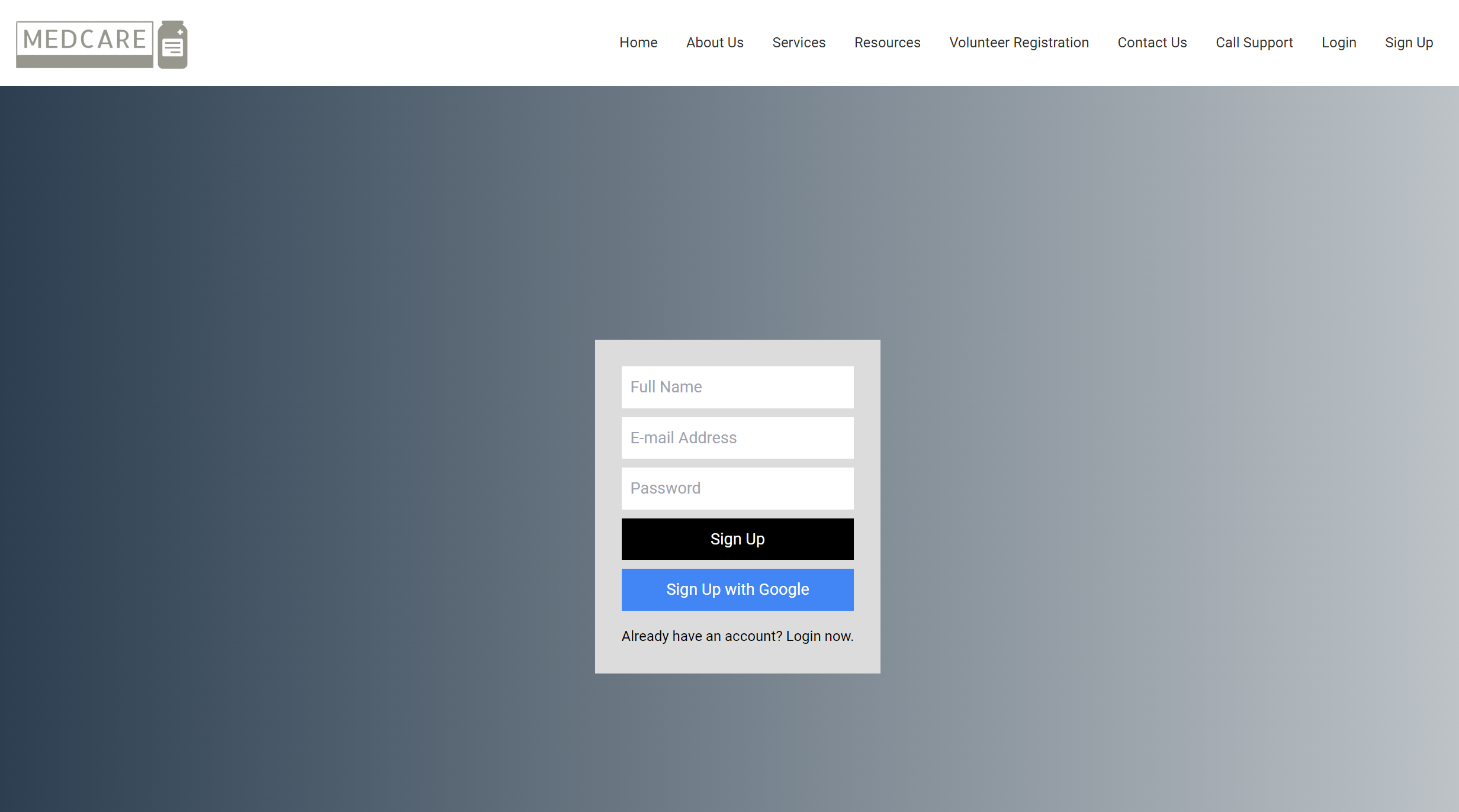This screenshot has width=1459, height=812.
Task: Open Volunteer Registration page
Action: click(x=1018, y=43)
